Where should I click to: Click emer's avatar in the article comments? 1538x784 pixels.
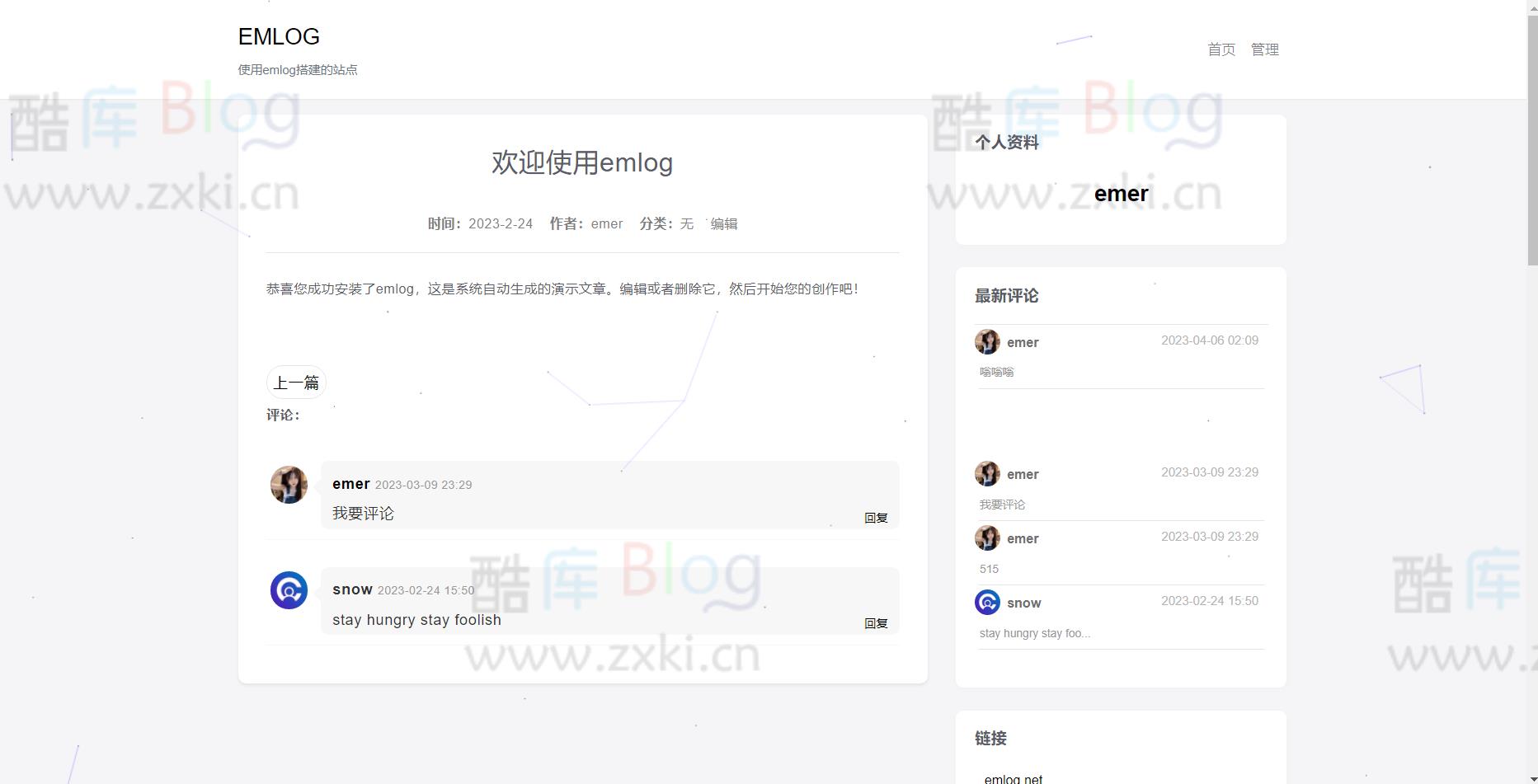click(287, 485)
